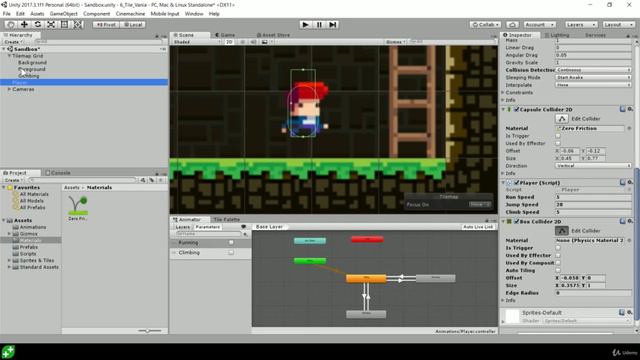Select the Move tool in toolbar
Image resolution: width=640 pixels, height=360 pixels.
click(24, 24)
